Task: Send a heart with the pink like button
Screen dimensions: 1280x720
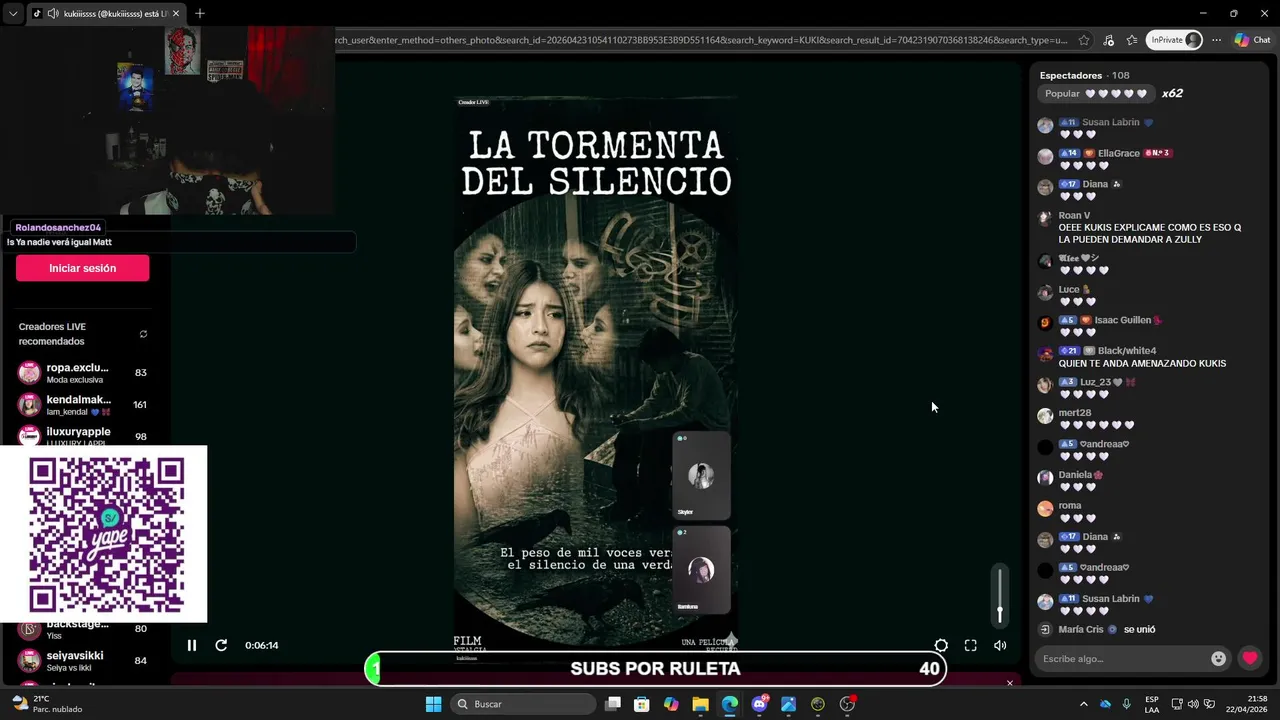Action: 1250,658
